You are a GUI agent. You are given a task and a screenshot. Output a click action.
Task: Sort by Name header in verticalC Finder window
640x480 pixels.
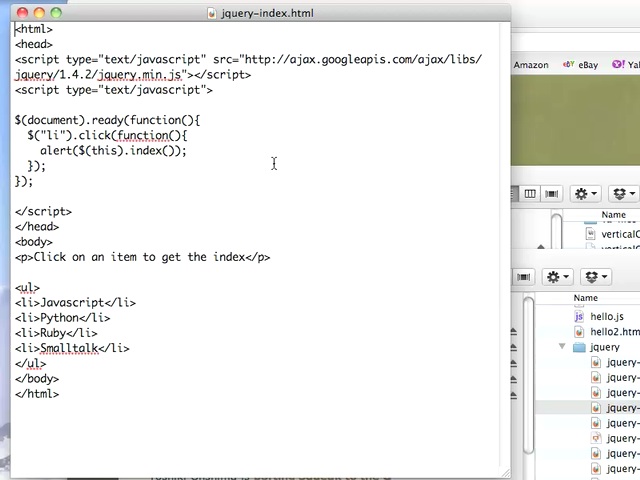click(613, 215)
